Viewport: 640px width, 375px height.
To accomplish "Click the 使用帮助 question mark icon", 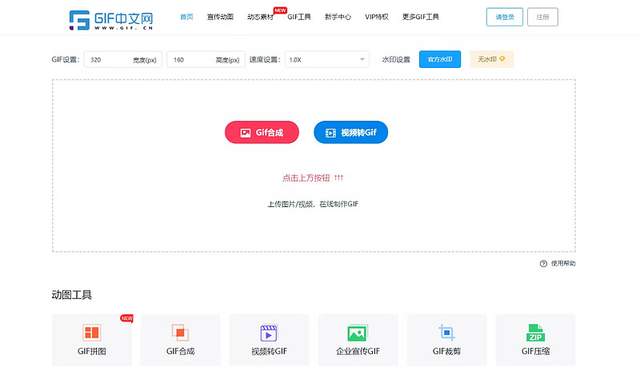I will [x=543, y=264].
